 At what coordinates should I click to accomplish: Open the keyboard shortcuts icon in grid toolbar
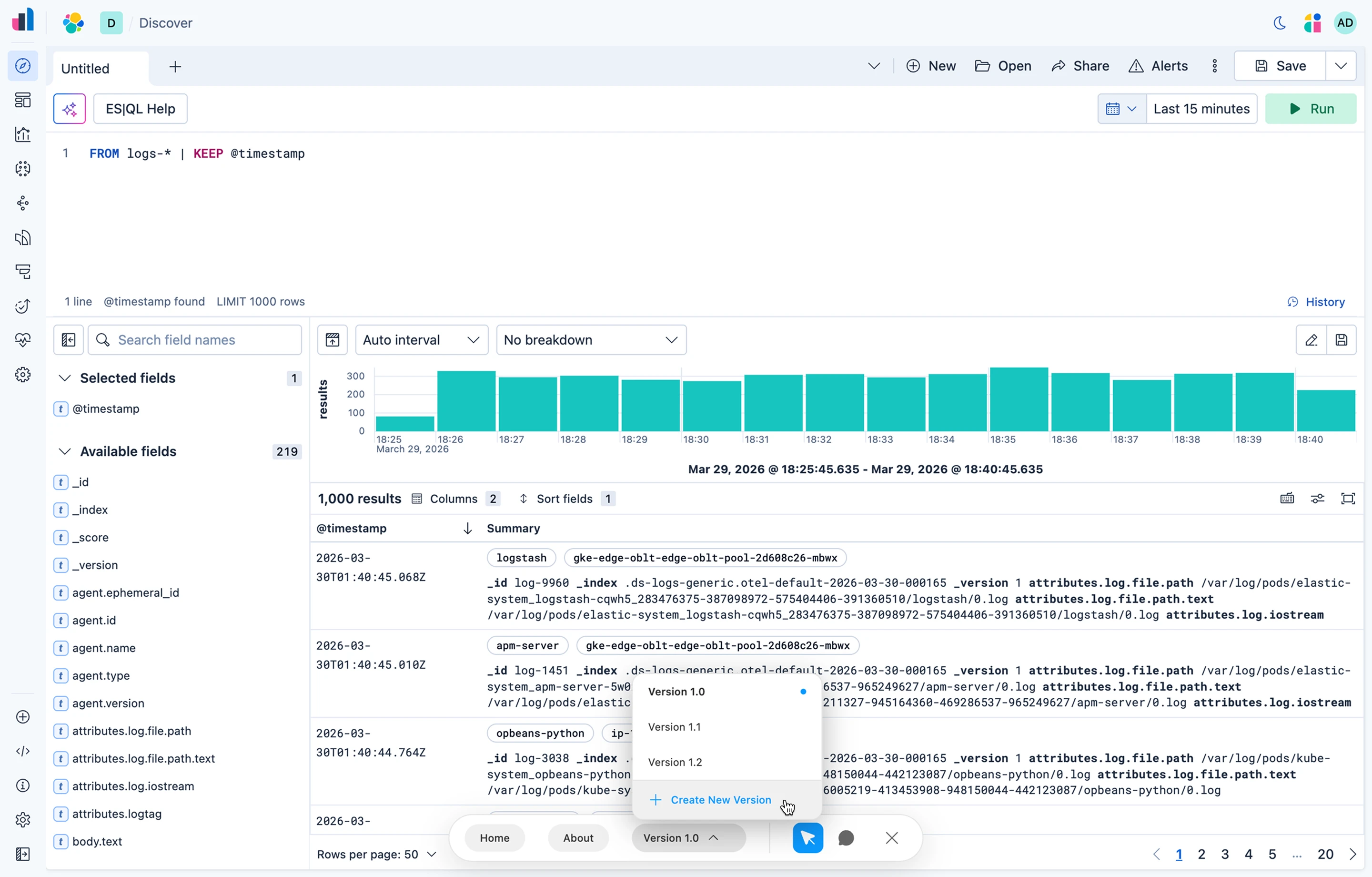click(1287, 499)
